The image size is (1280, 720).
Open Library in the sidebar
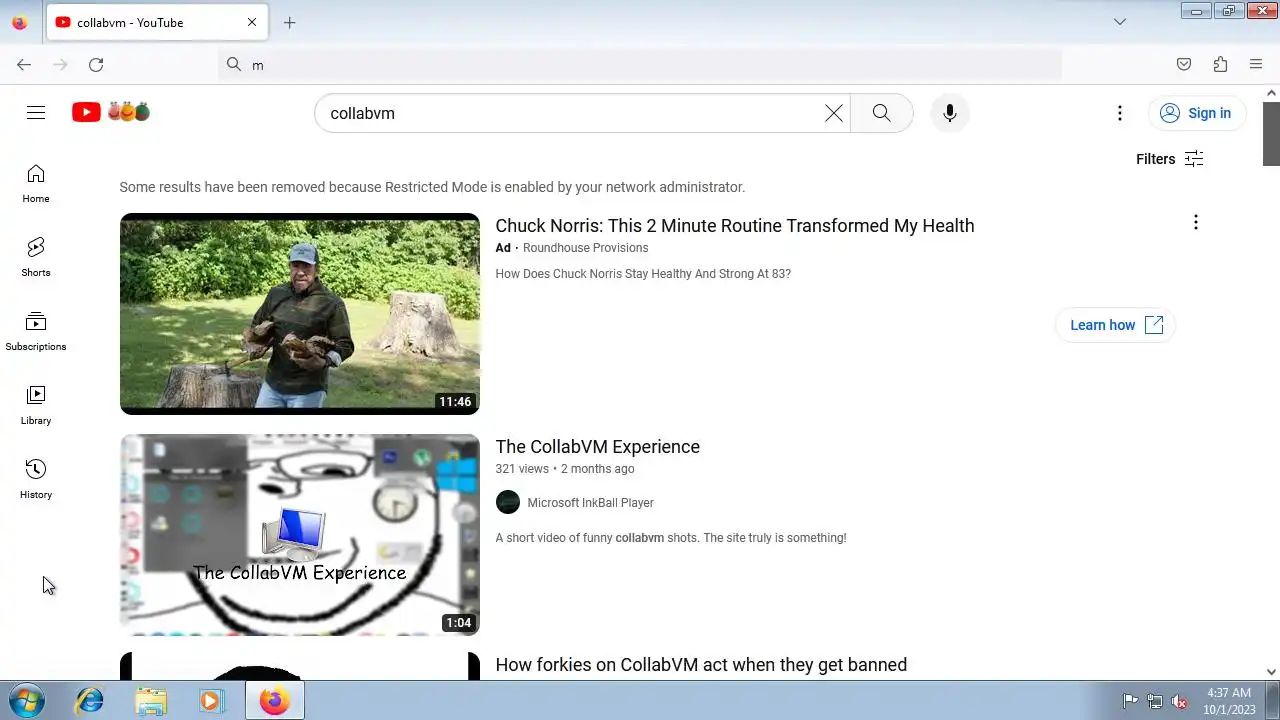(x=36, y=406)
